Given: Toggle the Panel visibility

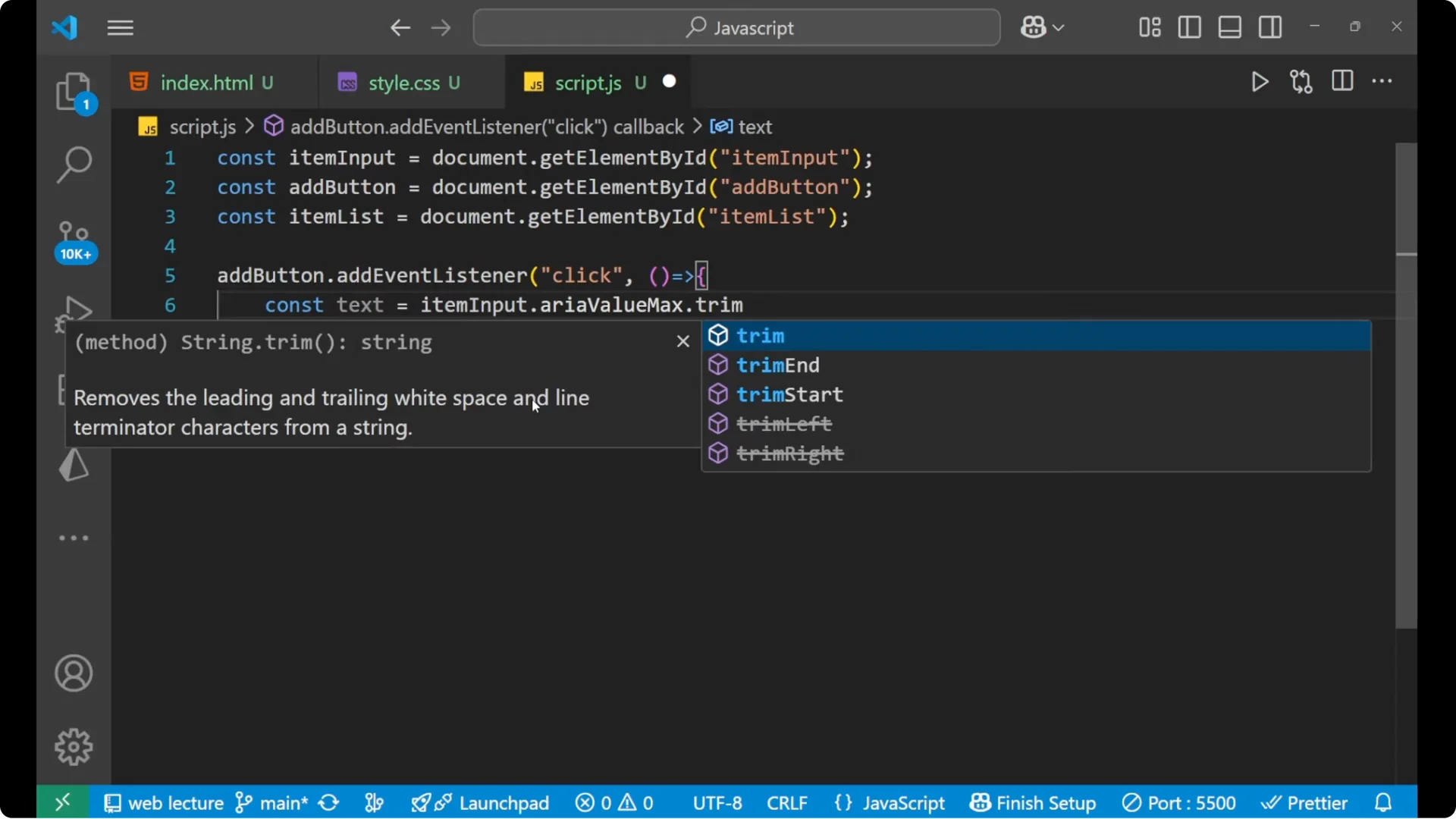Looking at the screenshot, I should click(1229, 27).
